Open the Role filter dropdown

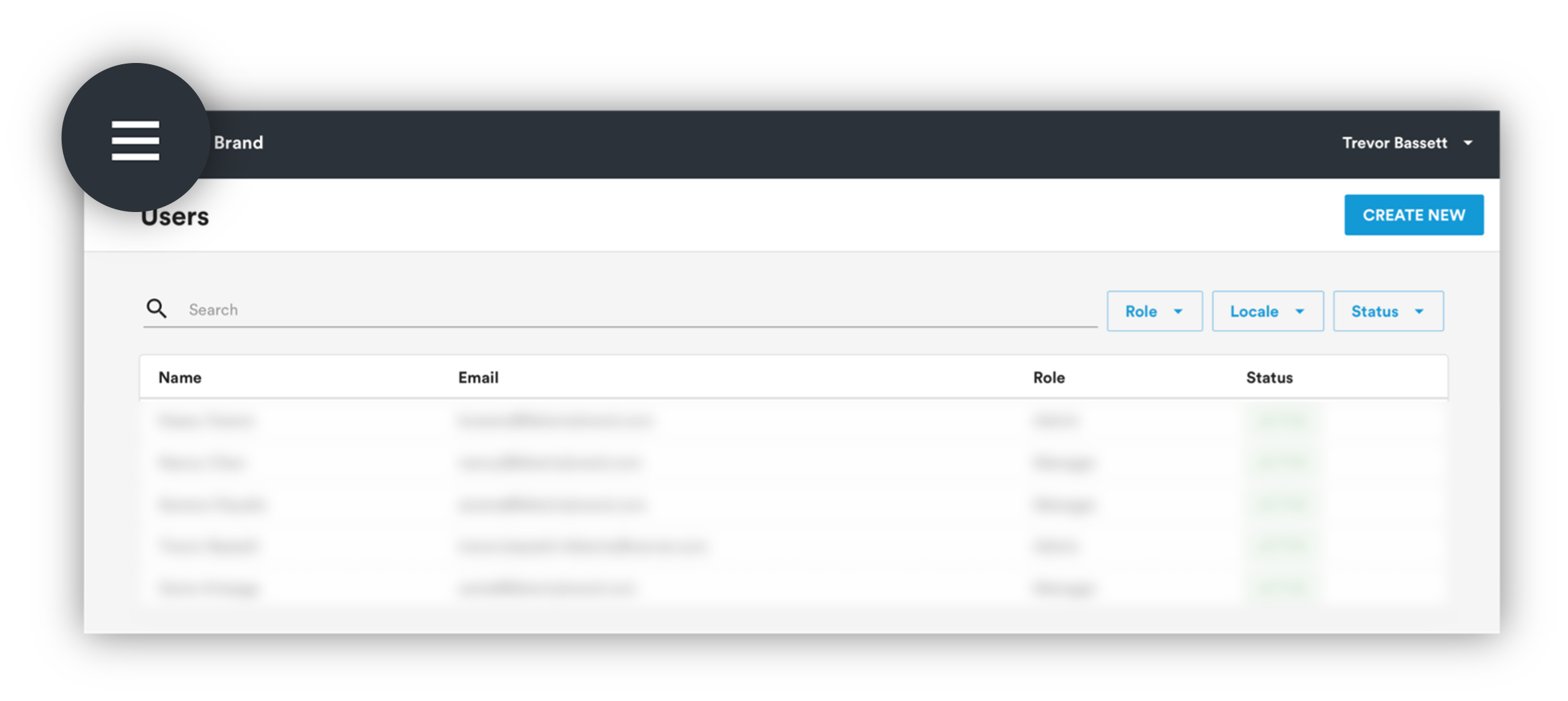(1154, 311)
